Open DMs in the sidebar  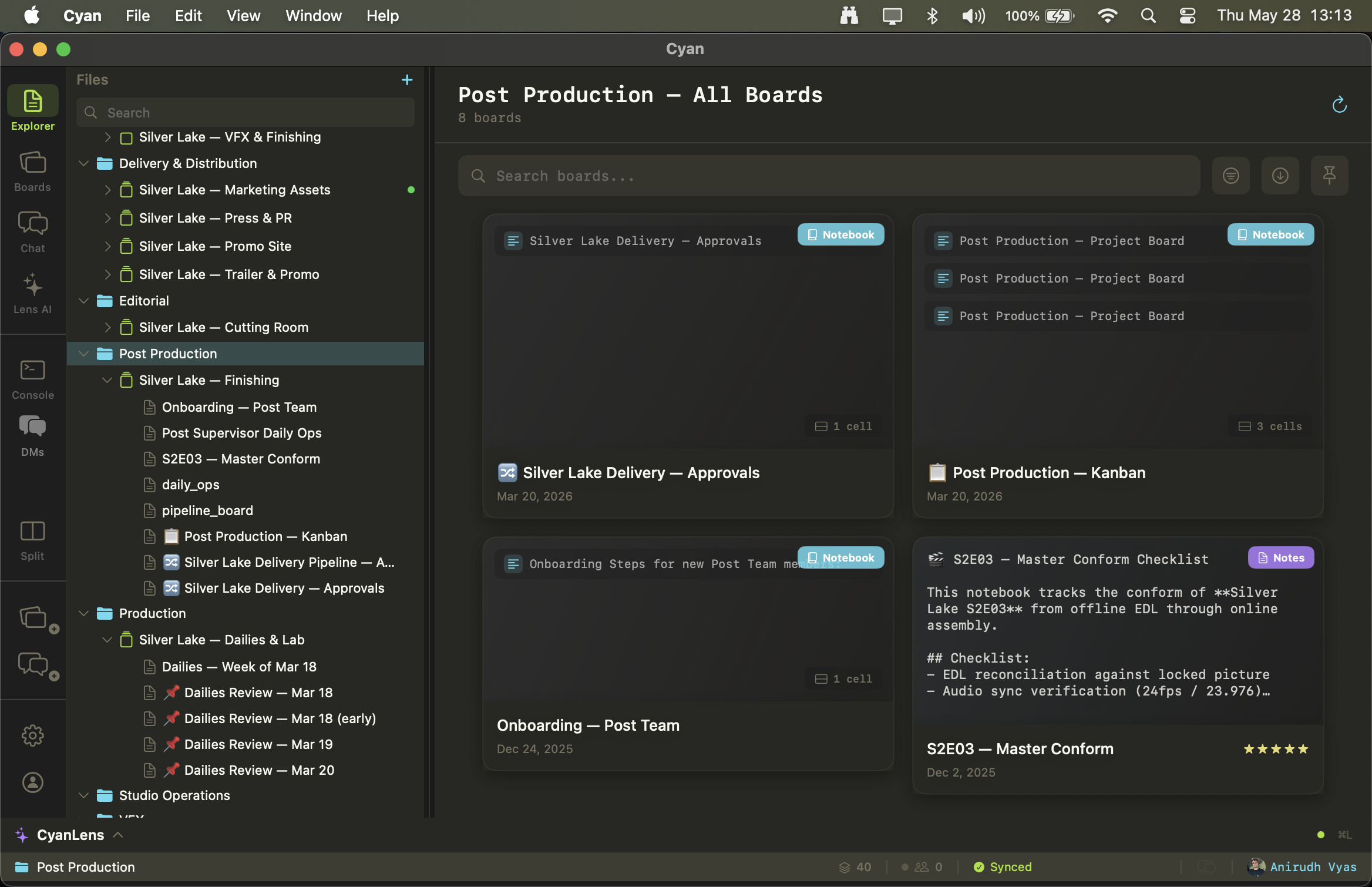[33, 435]
